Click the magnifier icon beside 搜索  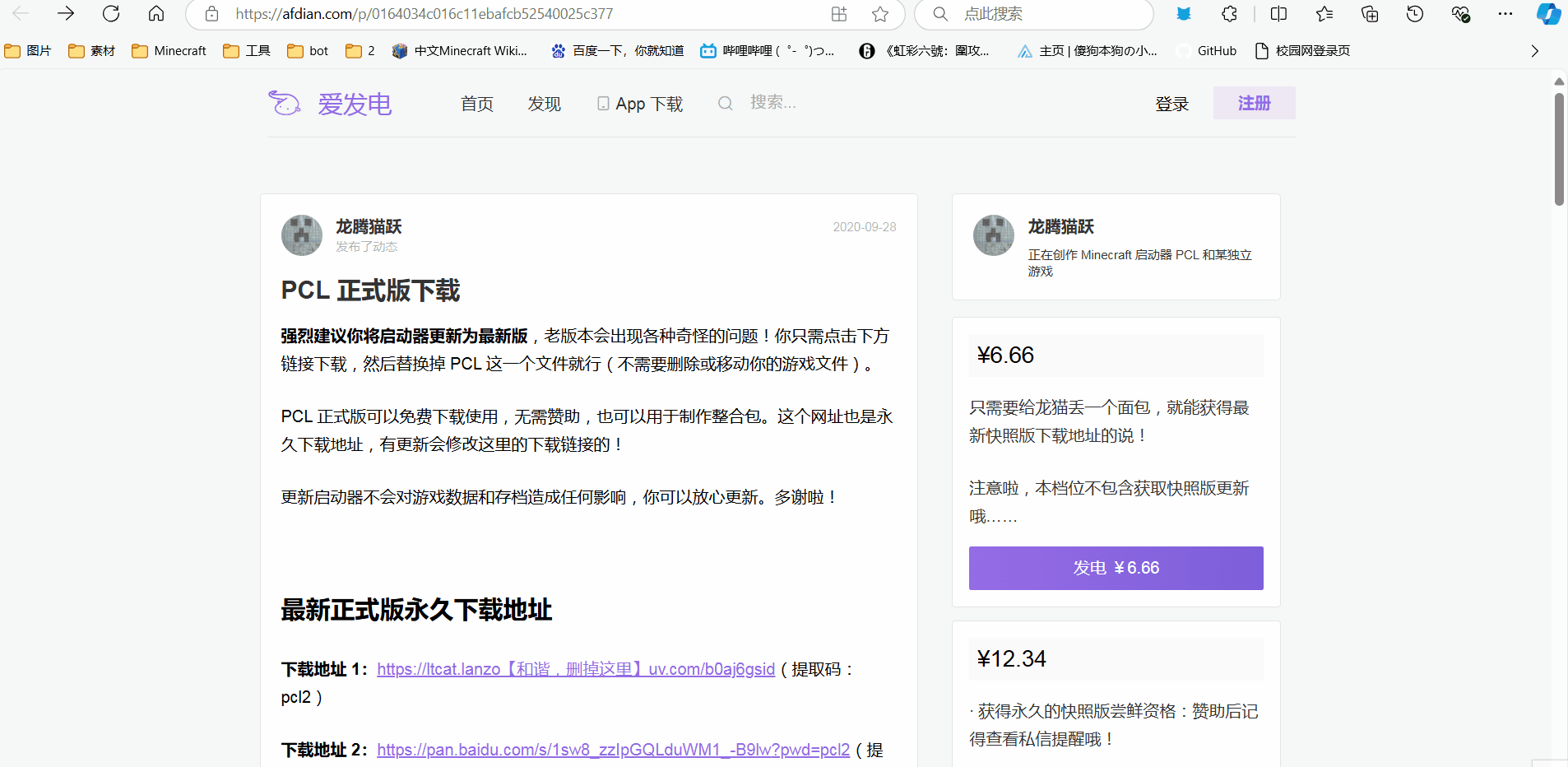click(725, 102)
